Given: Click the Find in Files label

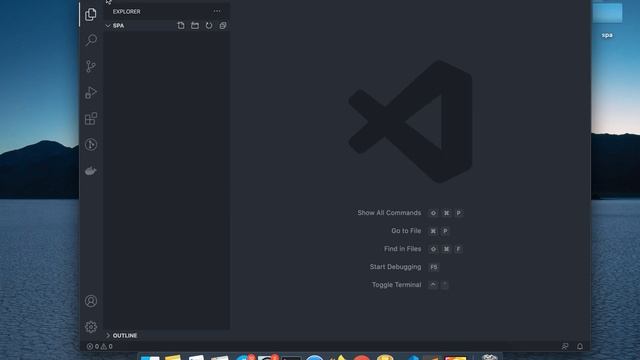Looking at the screenshot, I should pos(402,249).
